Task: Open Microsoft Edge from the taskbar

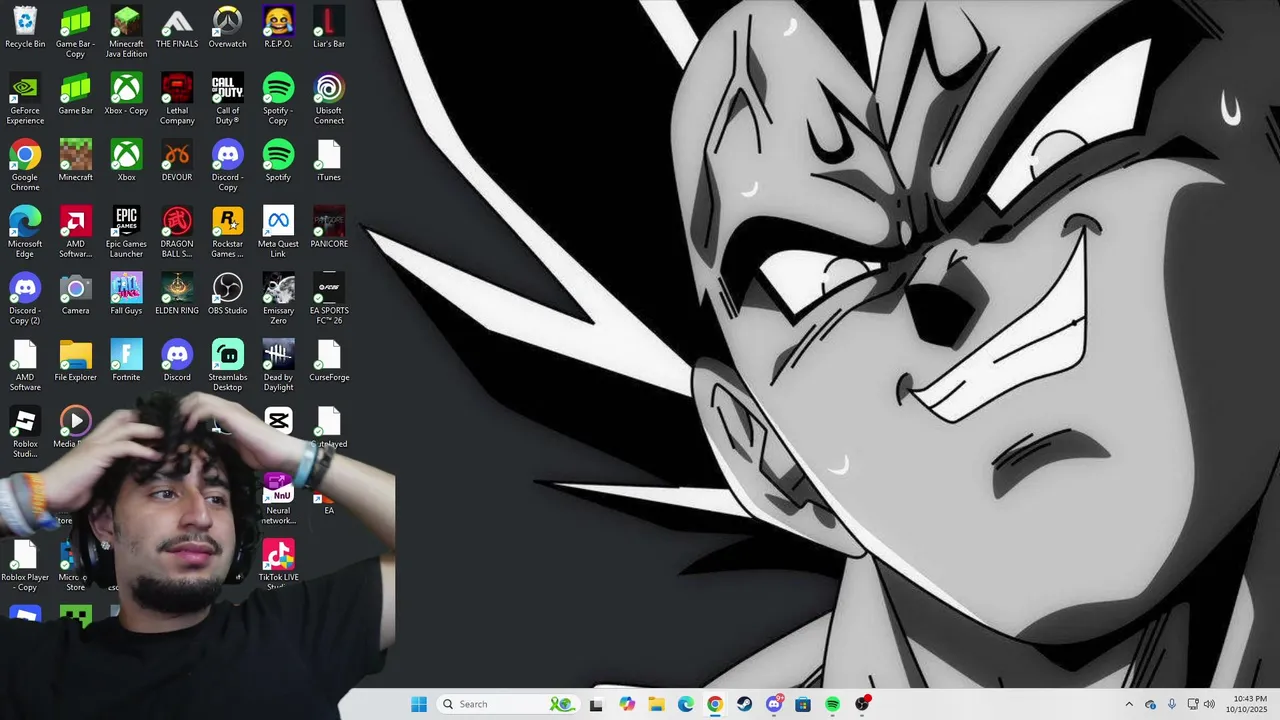Action: (685, 704)
